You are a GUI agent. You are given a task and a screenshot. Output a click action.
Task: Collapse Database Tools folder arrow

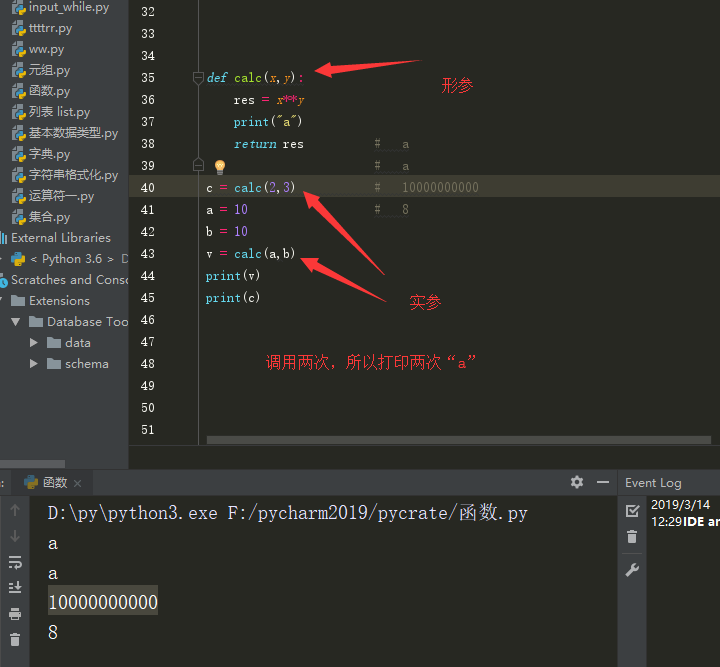click(x=16, y=322)
